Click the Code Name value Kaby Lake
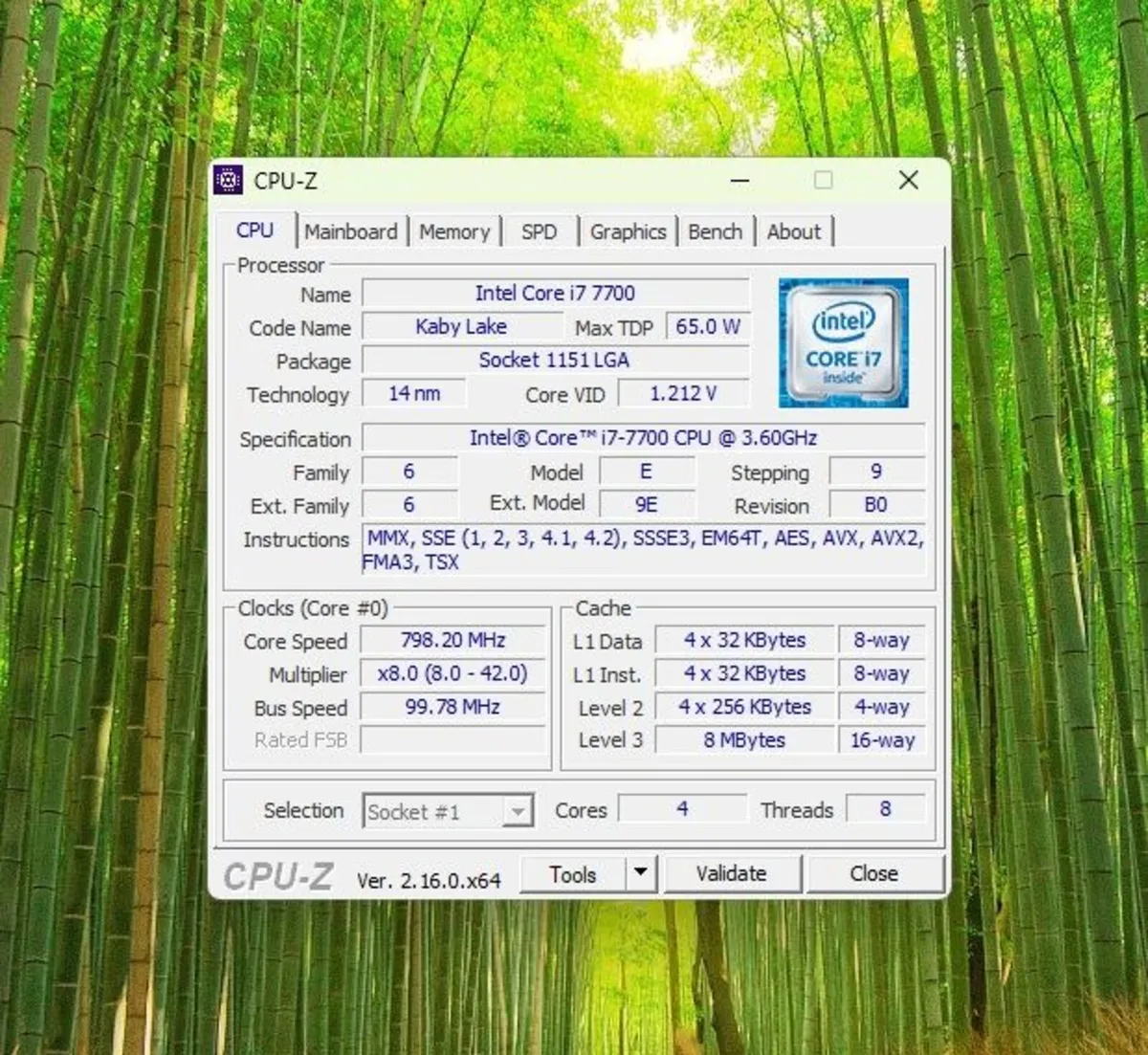This screenshot has width=1148, height=1055. [462, 326]
